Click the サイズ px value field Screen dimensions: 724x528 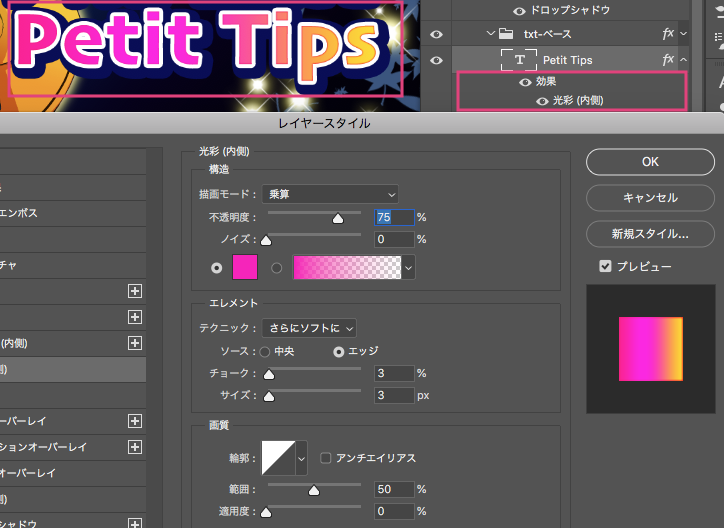click(x=394, y=395)
